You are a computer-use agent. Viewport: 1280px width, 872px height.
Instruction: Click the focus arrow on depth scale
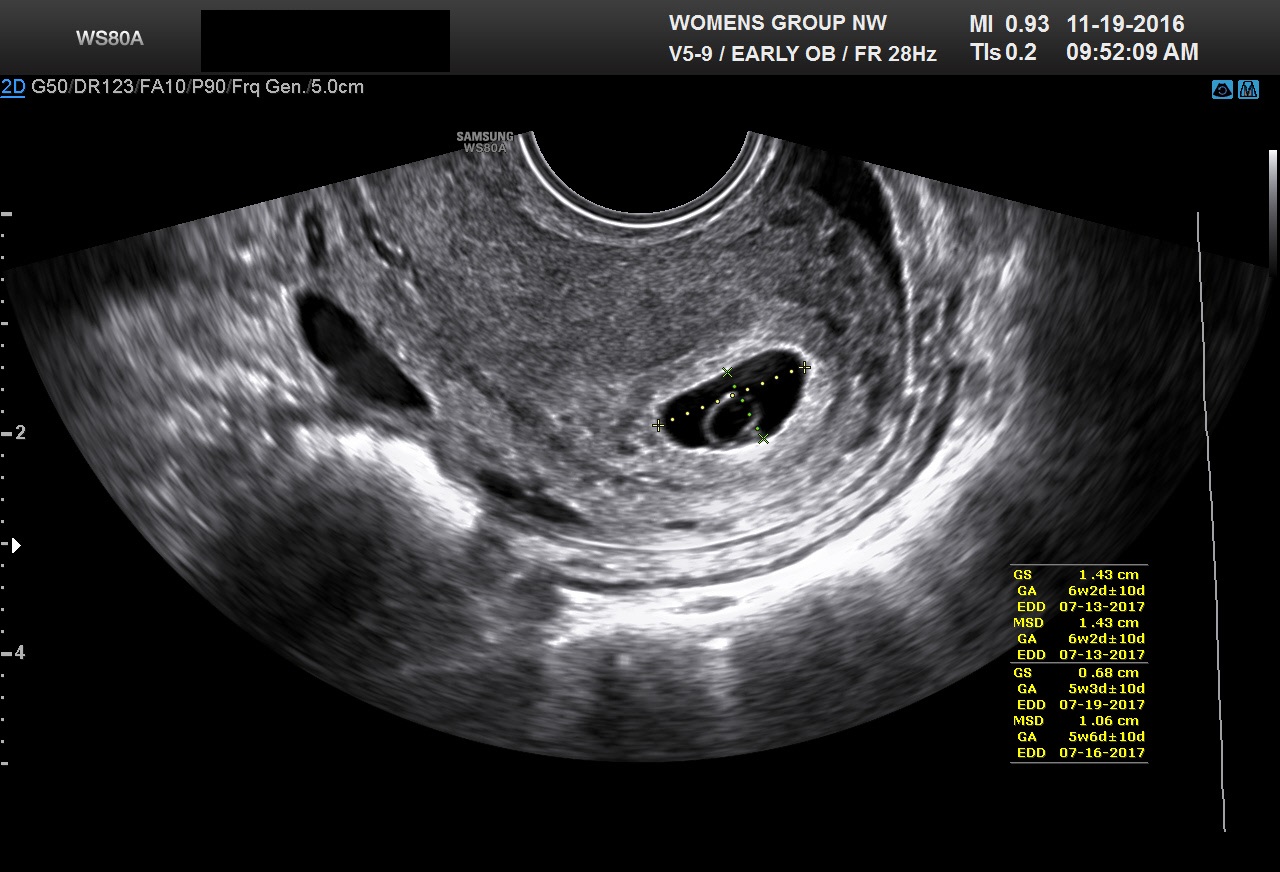coord(15,545)
